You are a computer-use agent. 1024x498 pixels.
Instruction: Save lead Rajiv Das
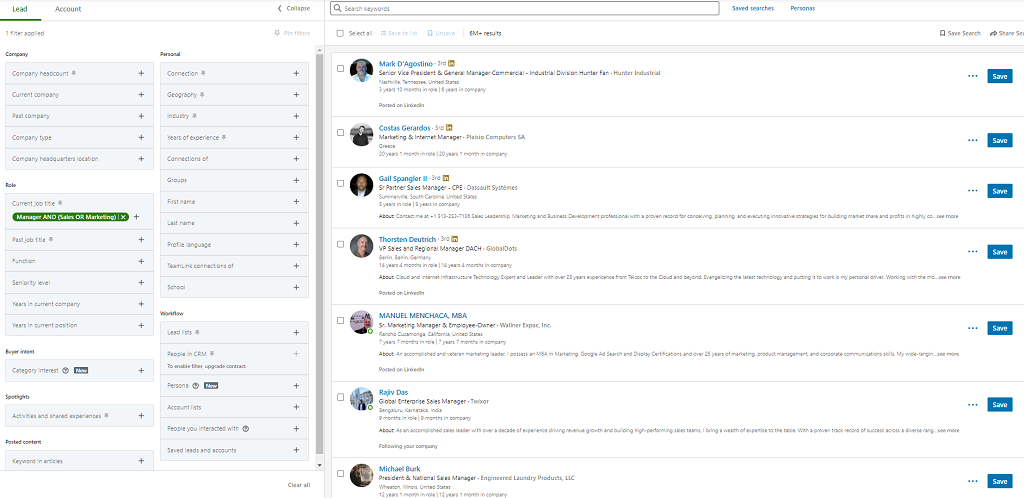[1000, 405]
